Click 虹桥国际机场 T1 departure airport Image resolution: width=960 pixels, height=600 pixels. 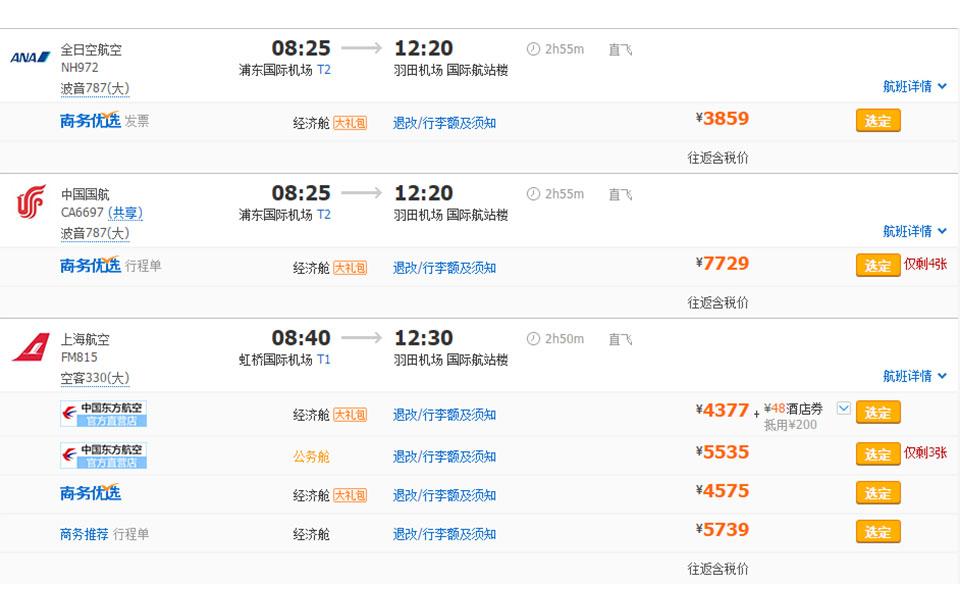285,360
